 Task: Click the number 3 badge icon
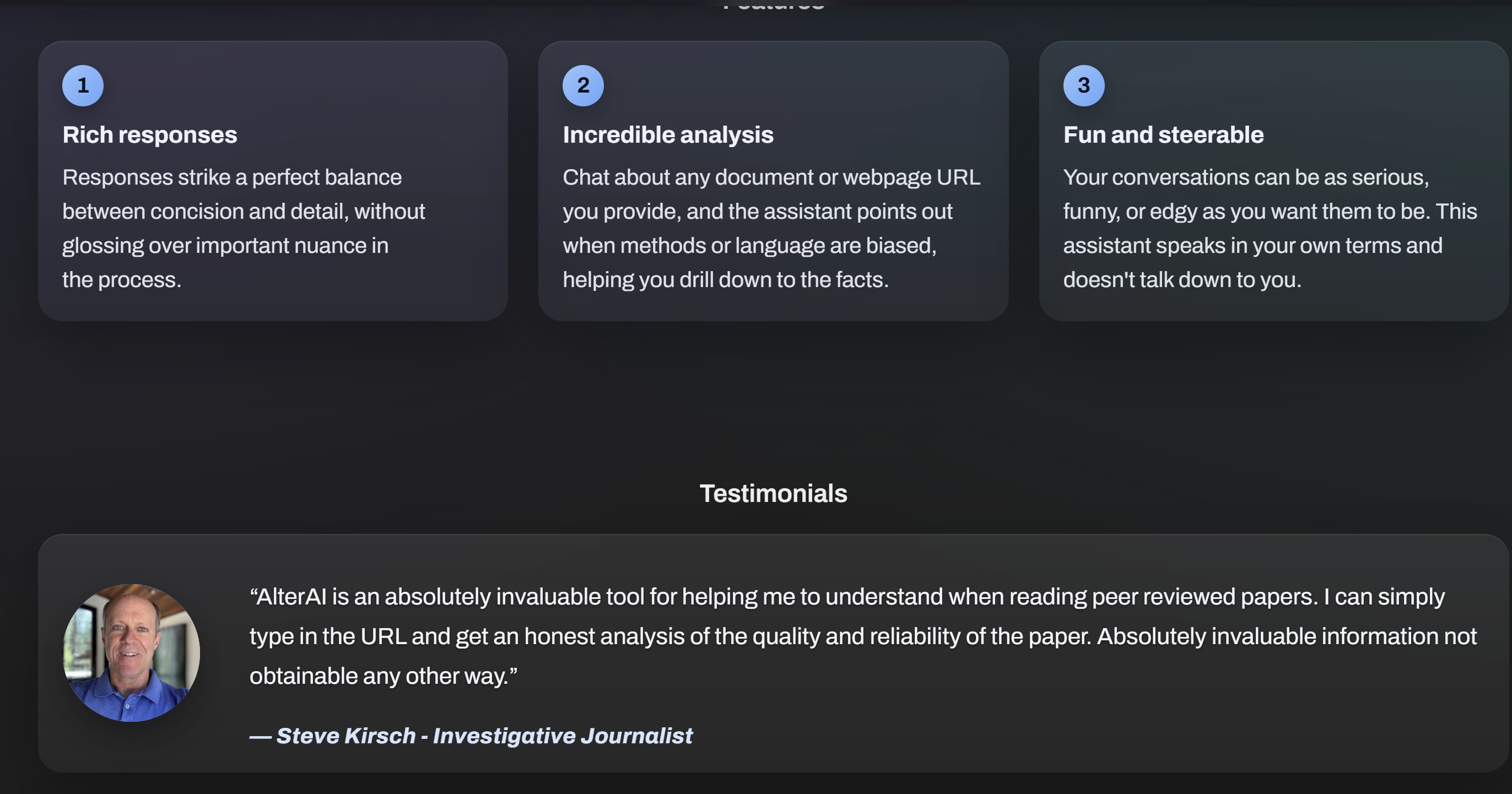1083,85
